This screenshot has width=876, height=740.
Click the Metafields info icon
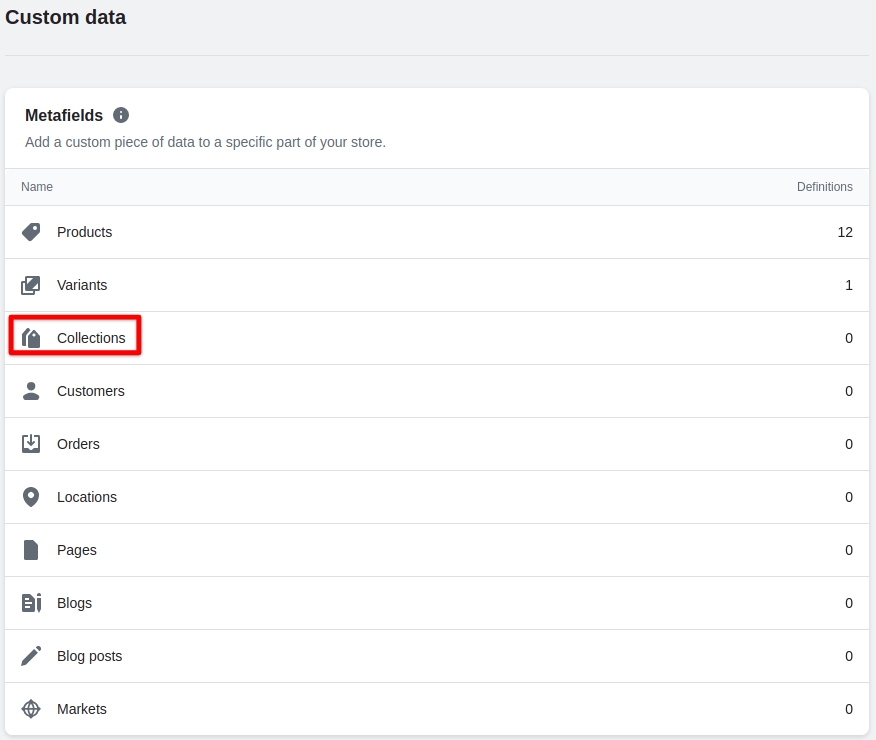(x=121, y=115)
